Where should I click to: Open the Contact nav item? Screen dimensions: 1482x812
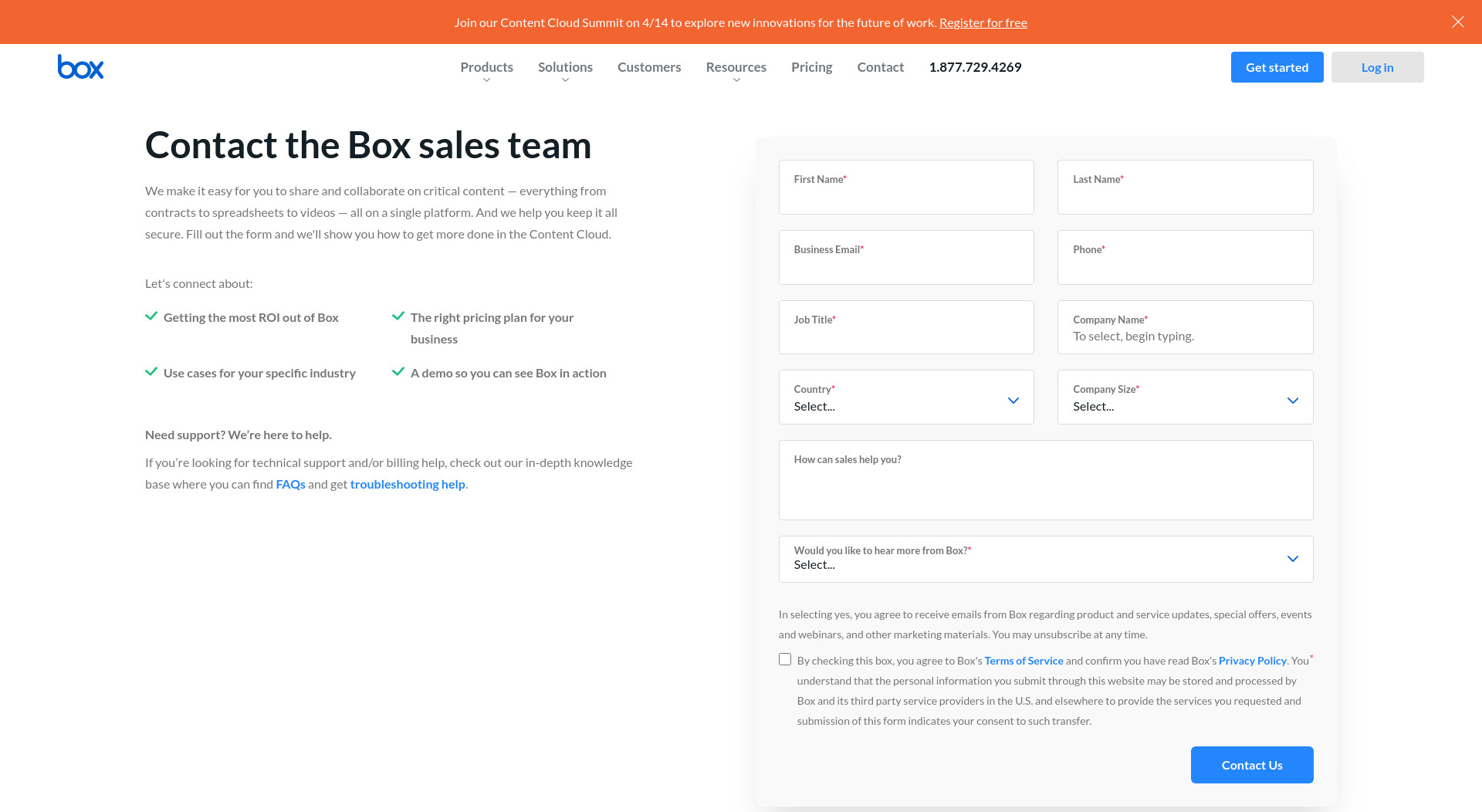[x=880, y=67]
